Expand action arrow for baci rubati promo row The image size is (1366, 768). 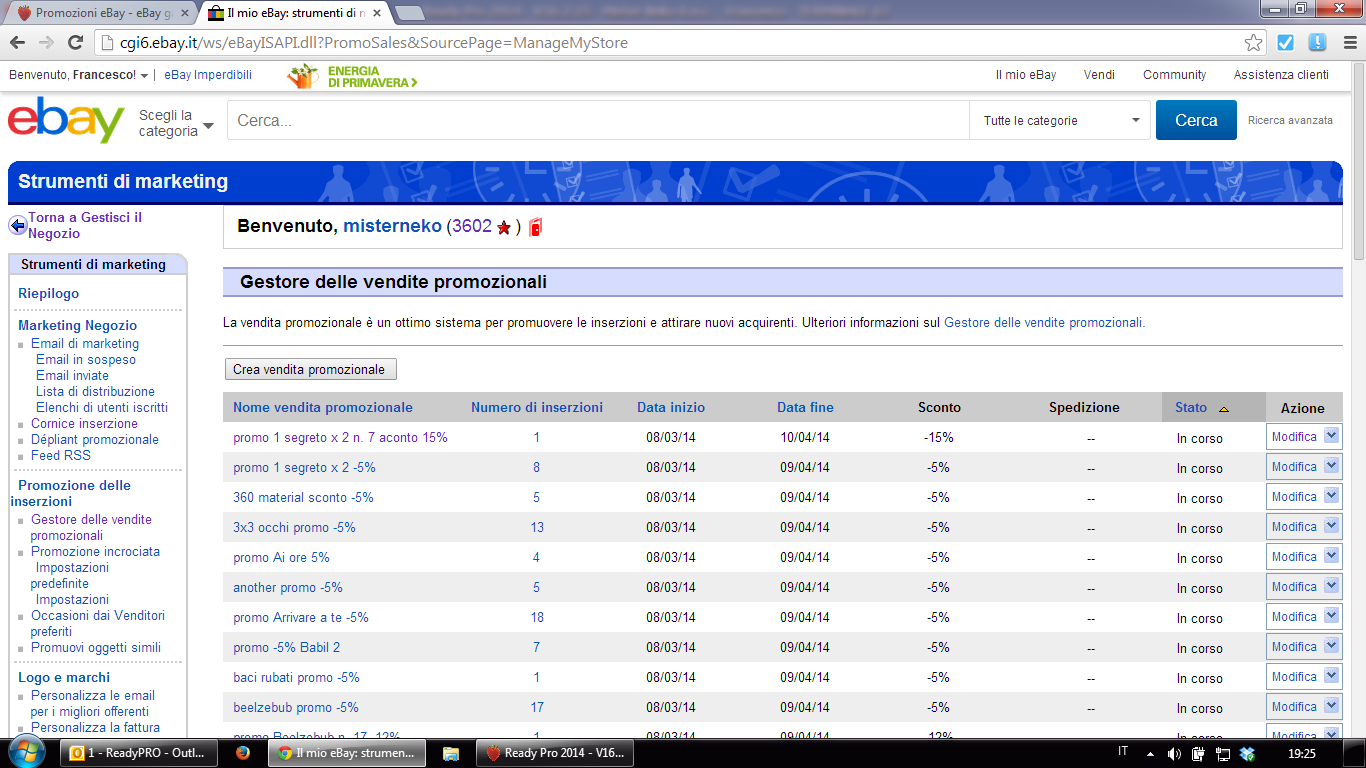1331,676
